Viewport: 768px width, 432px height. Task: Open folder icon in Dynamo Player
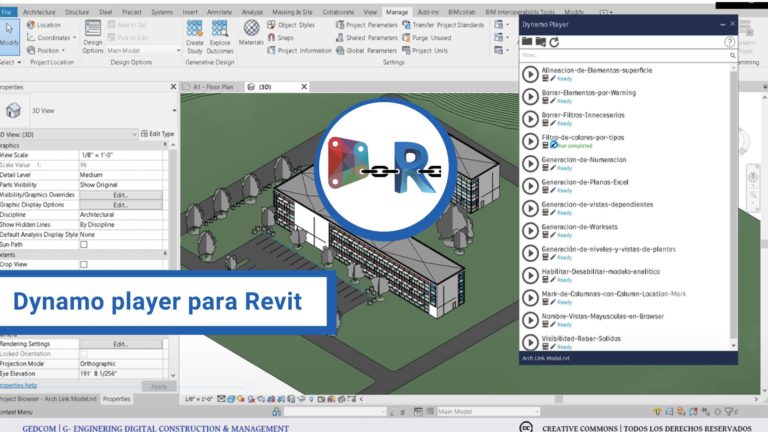click(x=527, y=42)
